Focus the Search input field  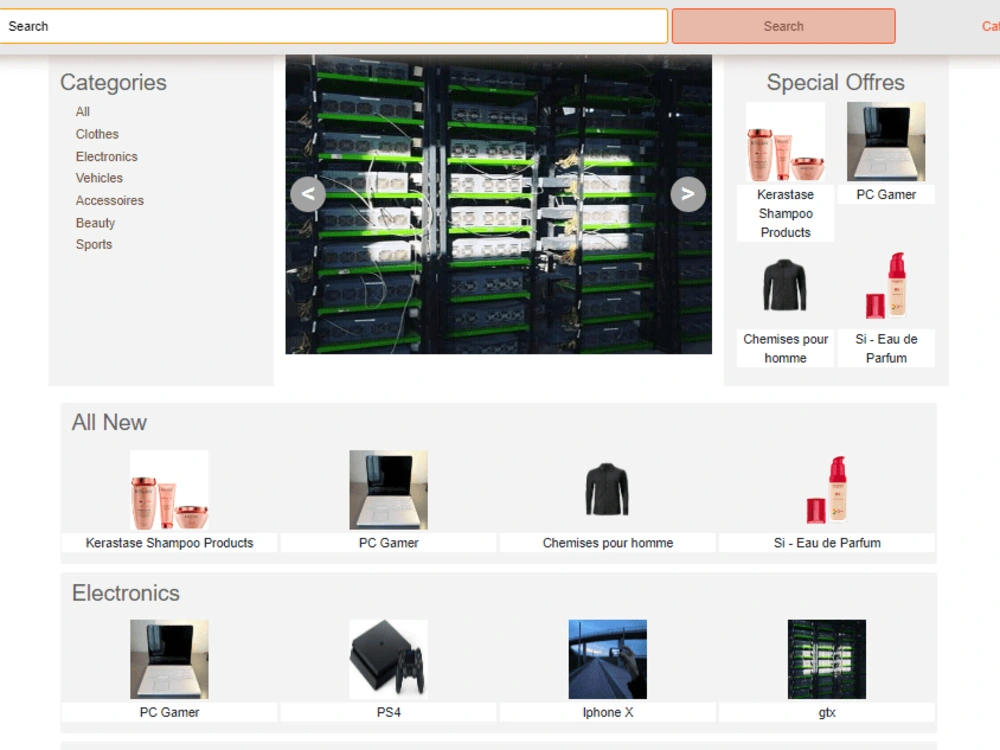[x=333, y=26]
